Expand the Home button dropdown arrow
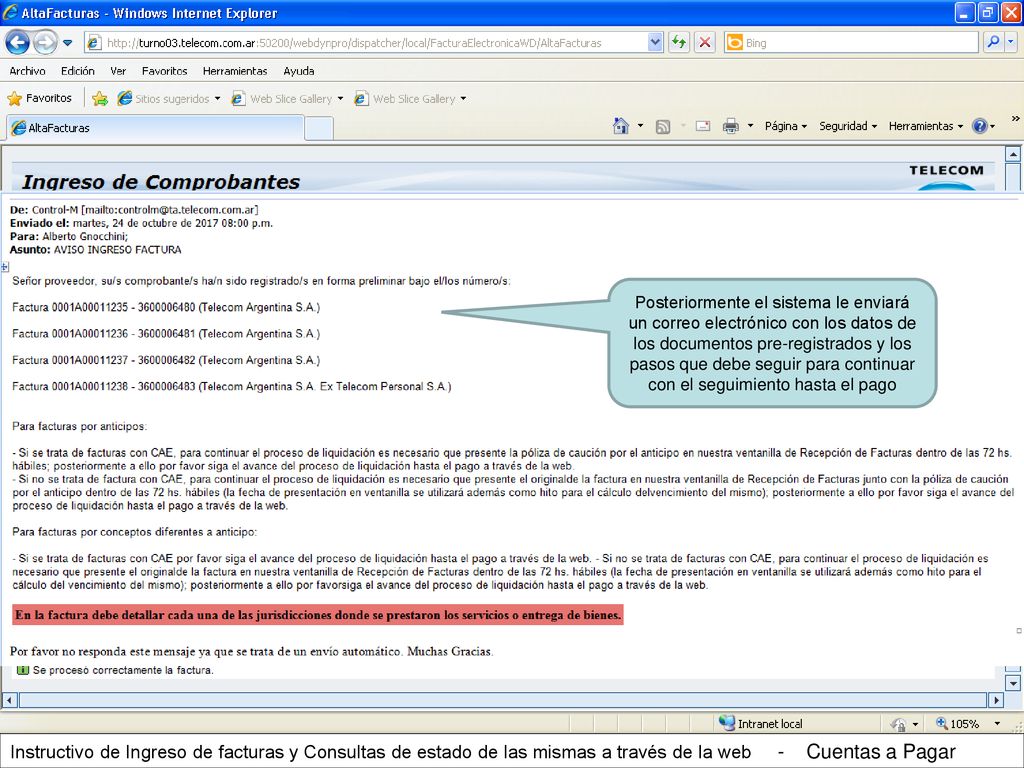The image size is (1024, 768). click(641, 126)
